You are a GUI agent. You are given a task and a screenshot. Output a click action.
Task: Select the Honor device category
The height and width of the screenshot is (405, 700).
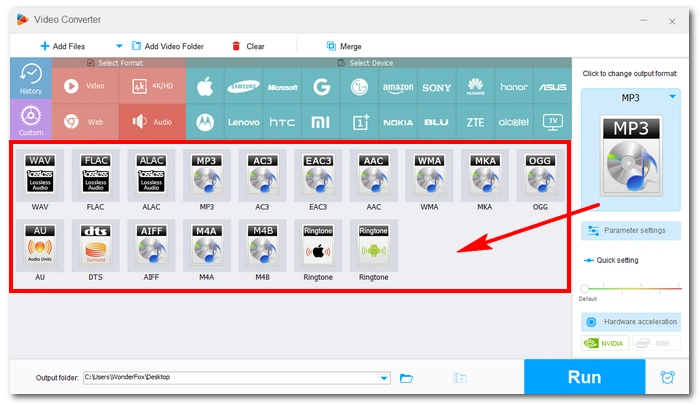[x=514, y=87]
